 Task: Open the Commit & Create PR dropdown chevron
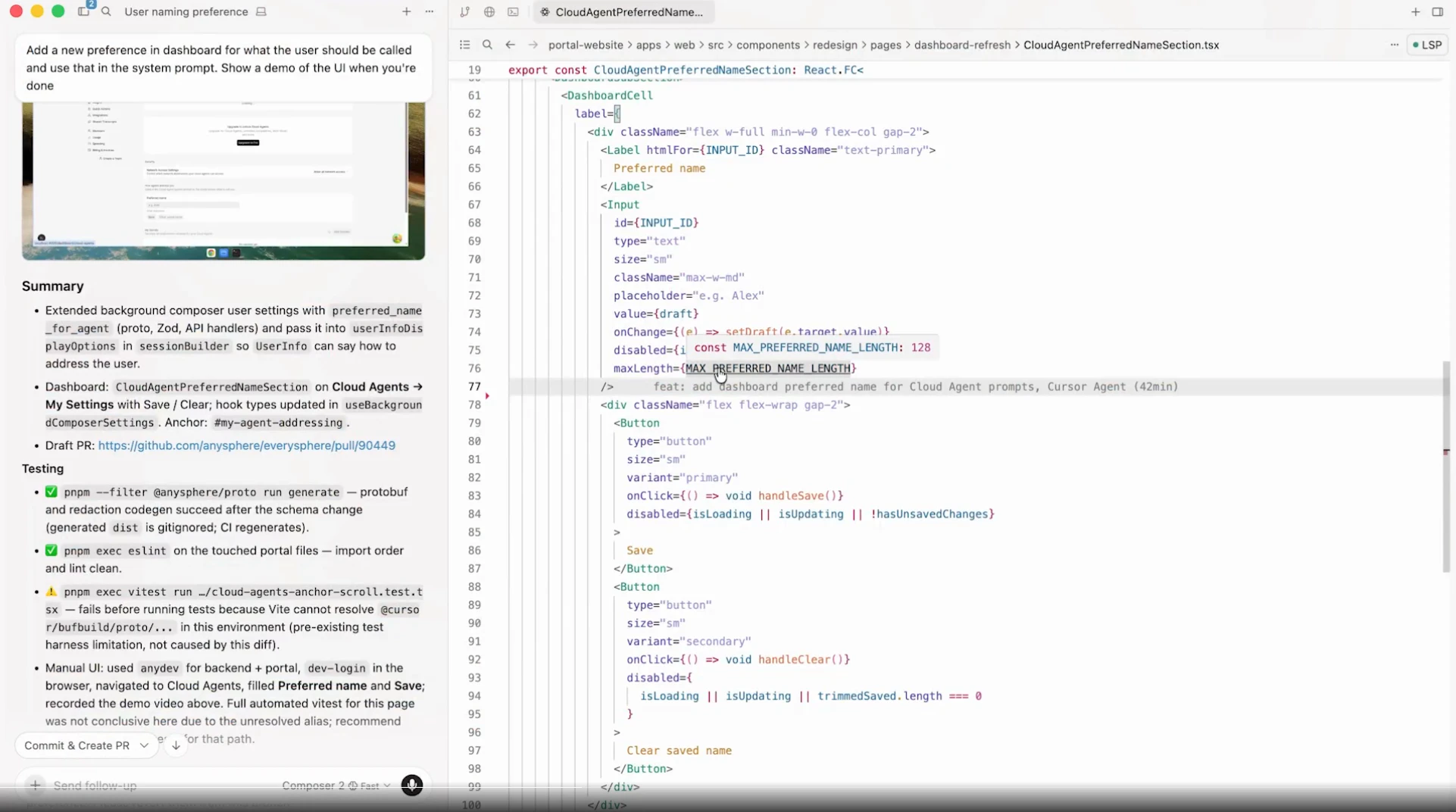pos(144,745)
